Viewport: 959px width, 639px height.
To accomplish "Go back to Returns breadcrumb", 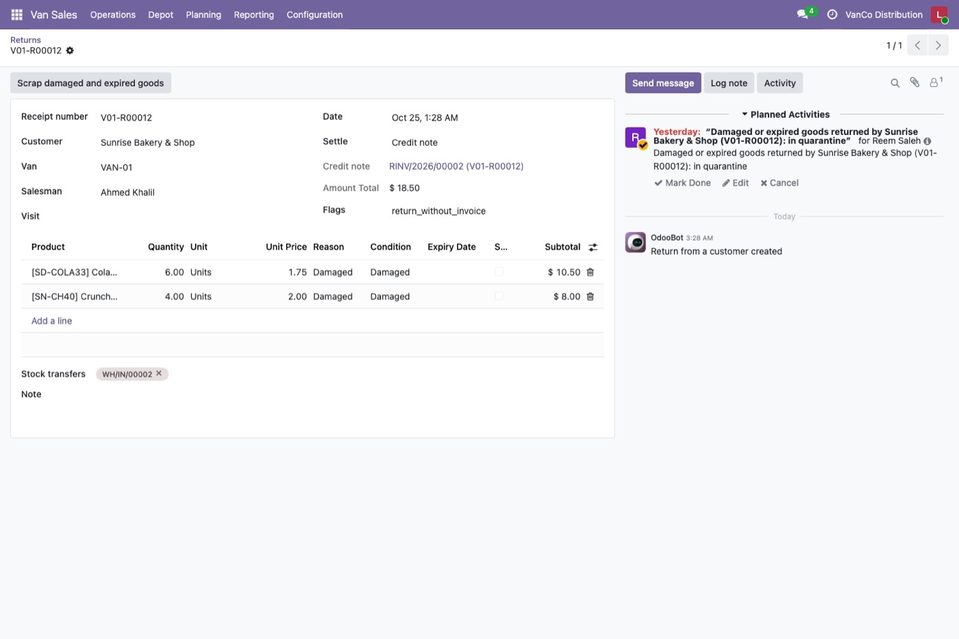I will click(x=26, y=40).
